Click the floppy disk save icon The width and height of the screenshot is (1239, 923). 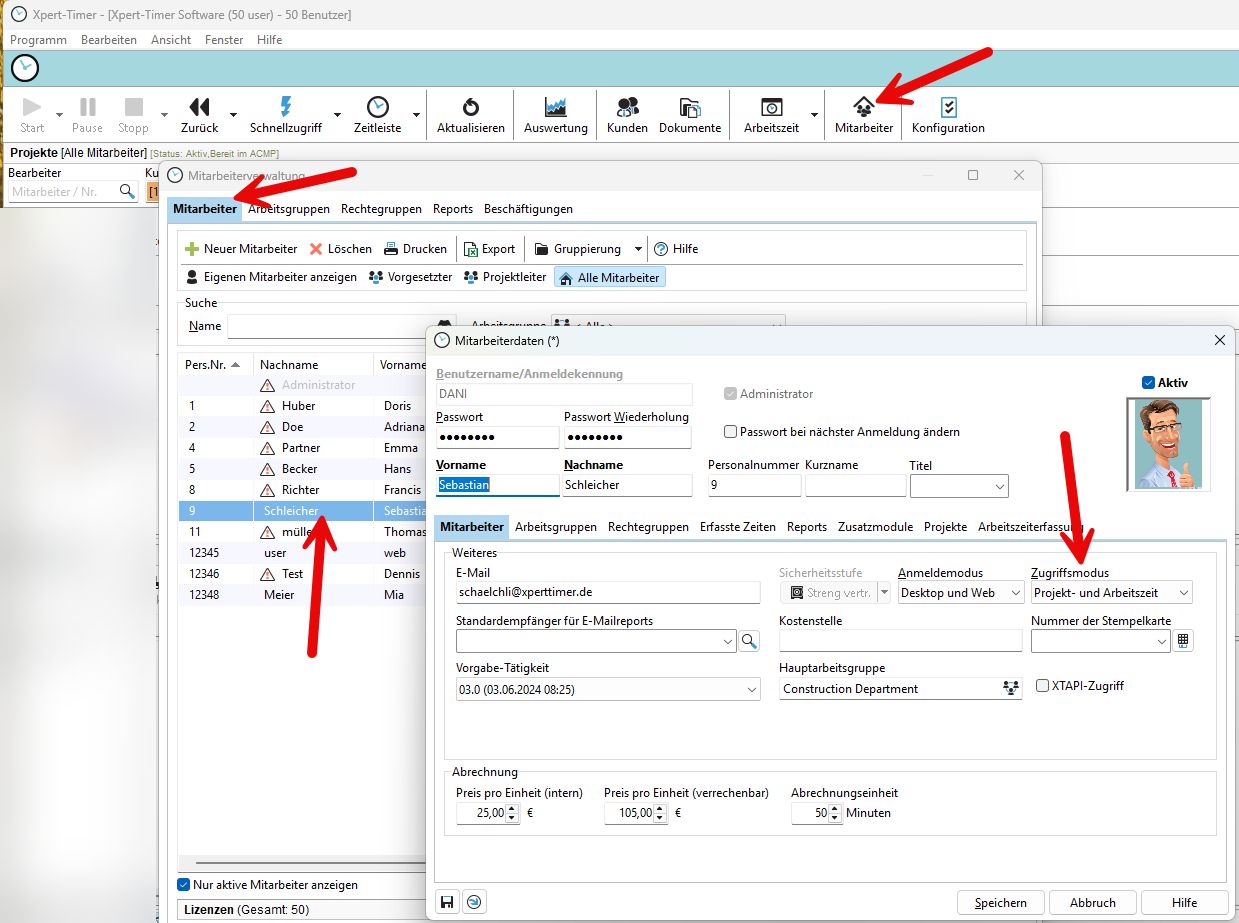pyautogui.click(x=447, y=902)
